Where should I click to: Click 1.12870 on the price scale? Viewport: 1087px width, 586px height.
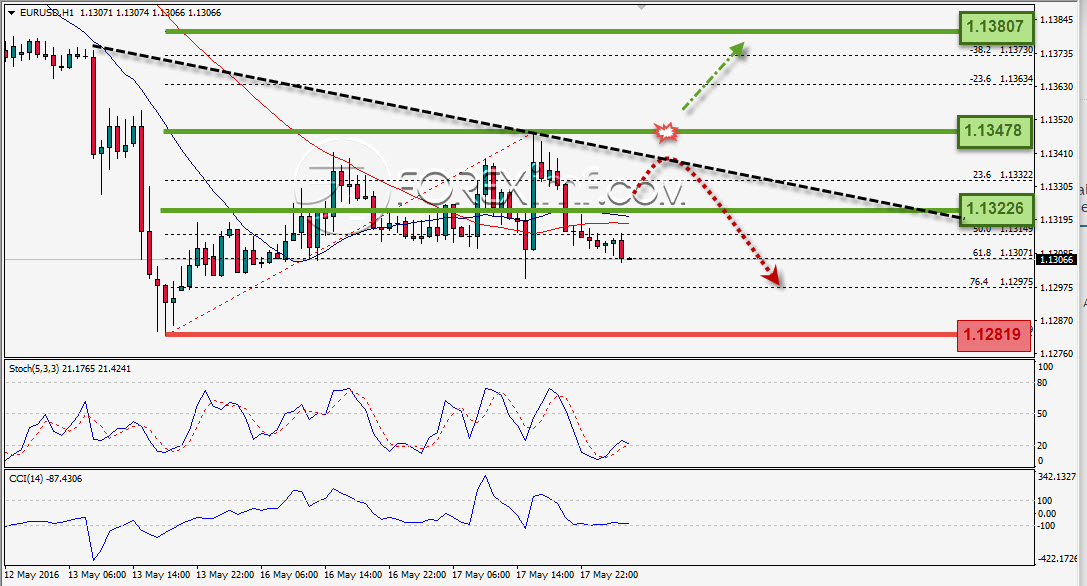pyautogui.click(x=1057, y=320)
